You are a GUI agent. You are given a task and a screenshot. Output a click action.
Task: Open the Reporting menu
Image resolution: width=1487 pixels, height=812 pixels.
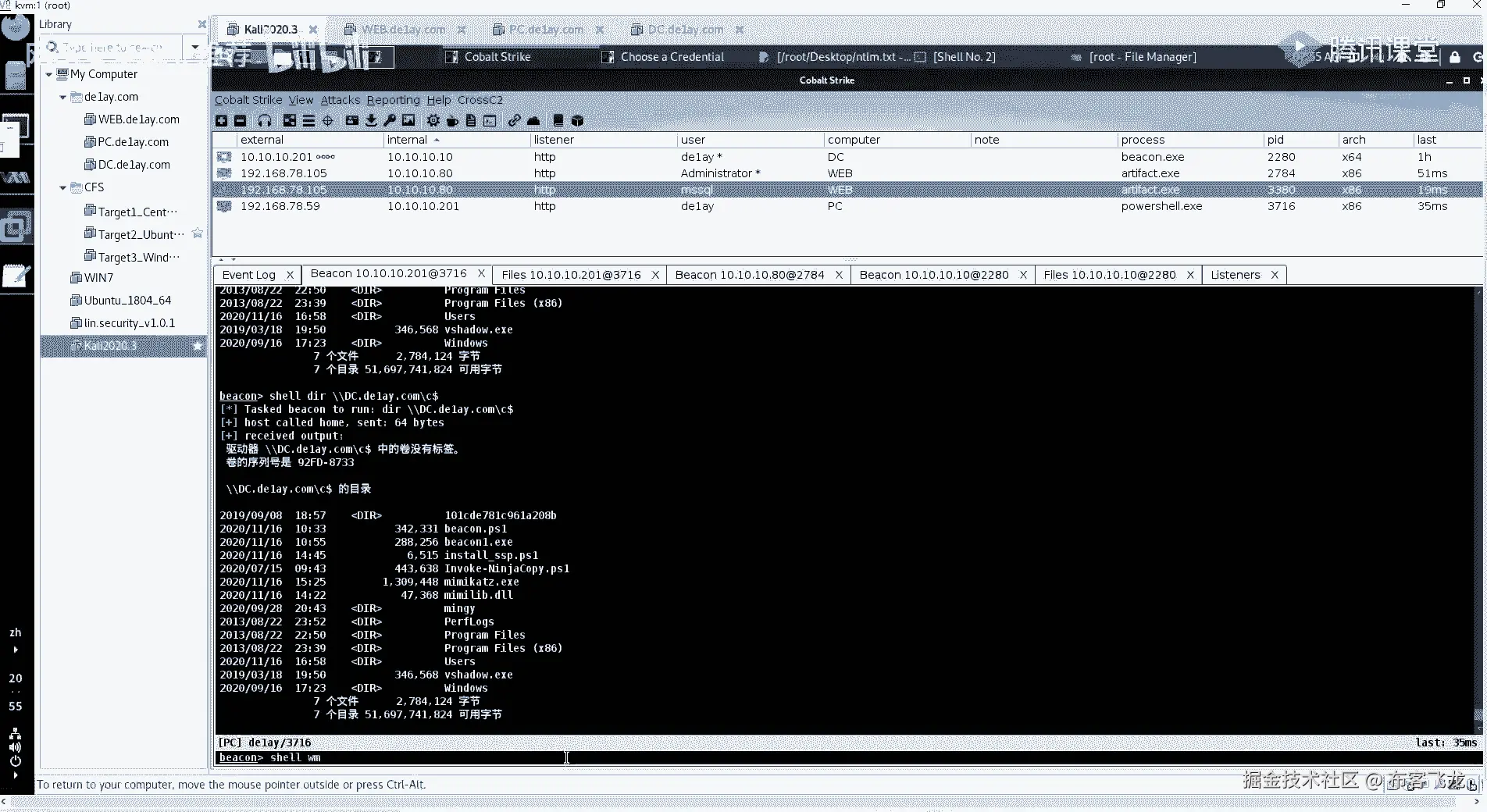pos(393,100)
